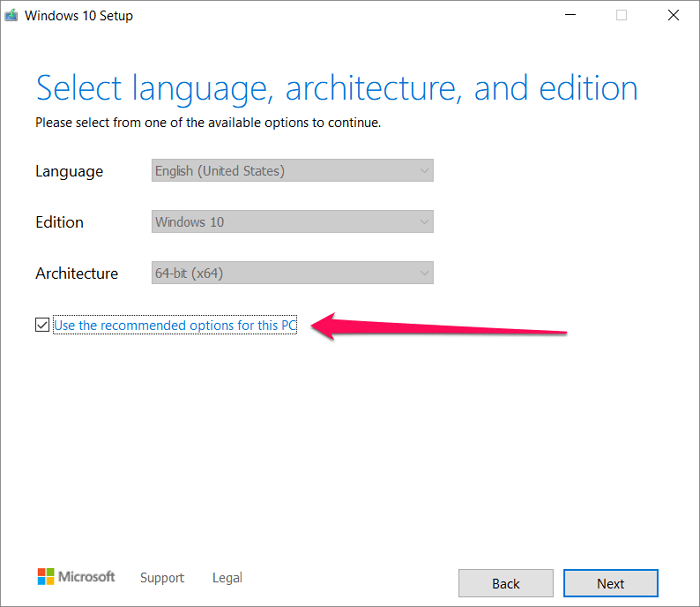Open the Edition combo box showing Windows 10
Image resolution: width=700 pixels, height=607 pixels.
(292, 222)
